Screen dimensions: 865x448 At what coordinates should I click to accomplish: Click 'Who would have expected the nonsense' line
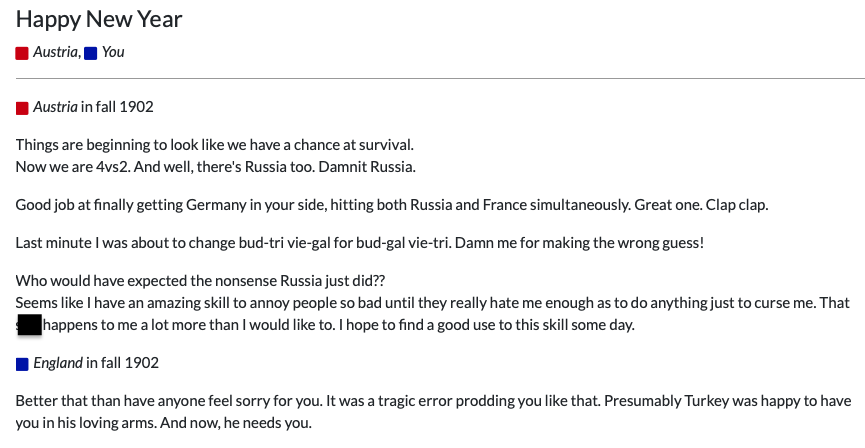click(x=200, y=281)
